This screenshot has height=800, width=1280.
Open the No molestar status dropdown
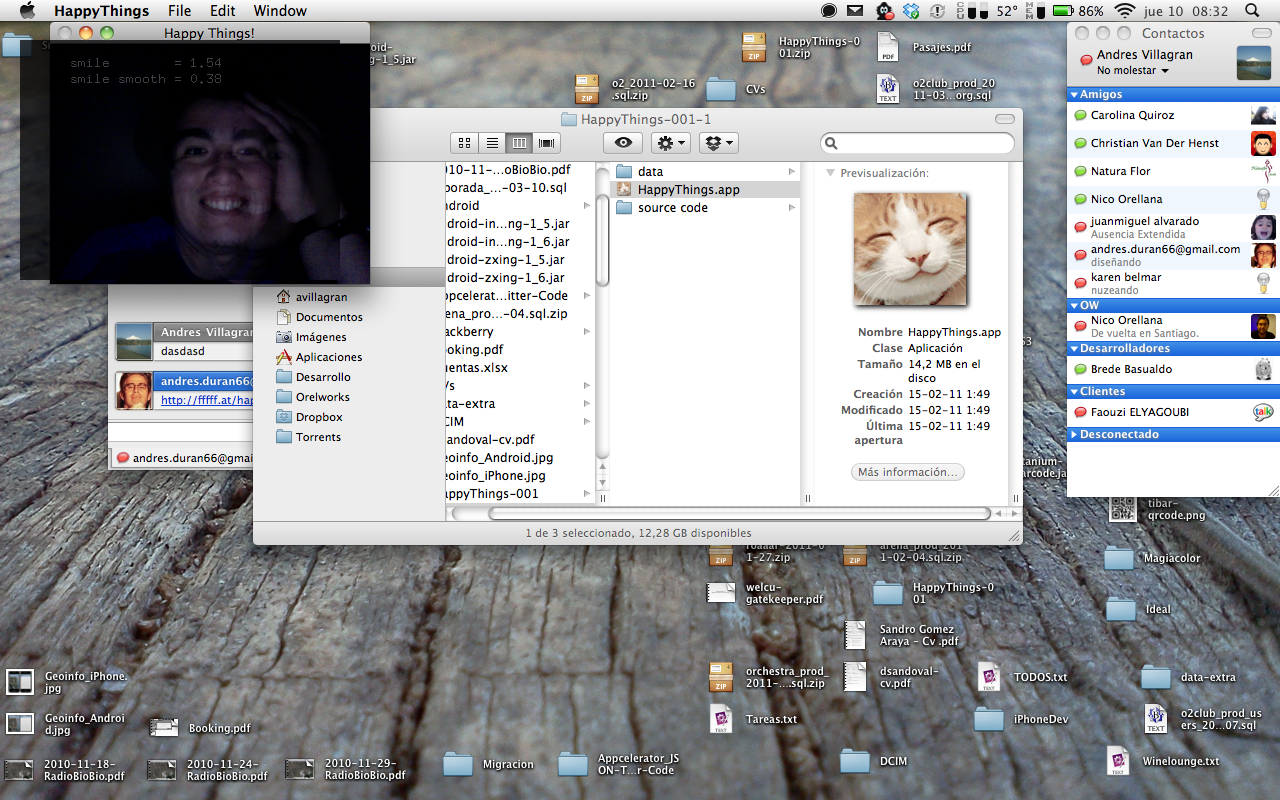click(1133, 71)
